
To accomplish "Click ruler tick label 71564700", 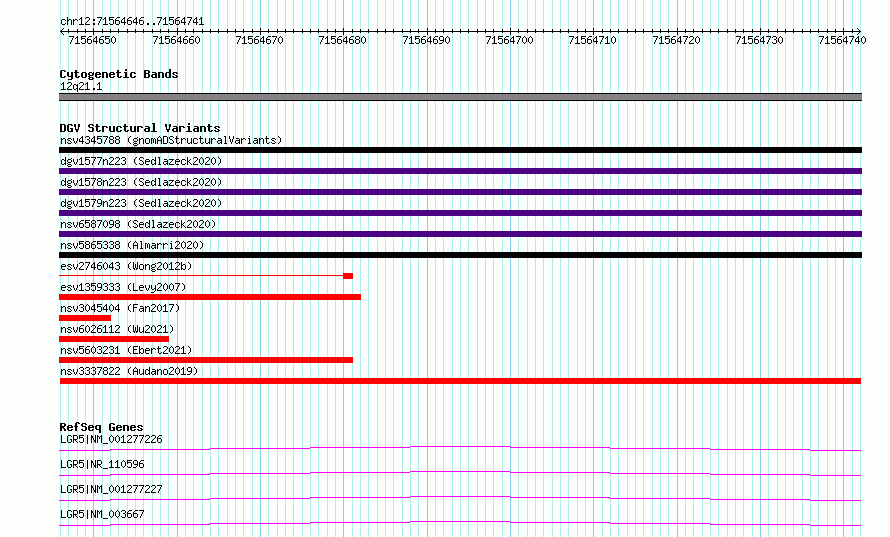I will 509,40.
